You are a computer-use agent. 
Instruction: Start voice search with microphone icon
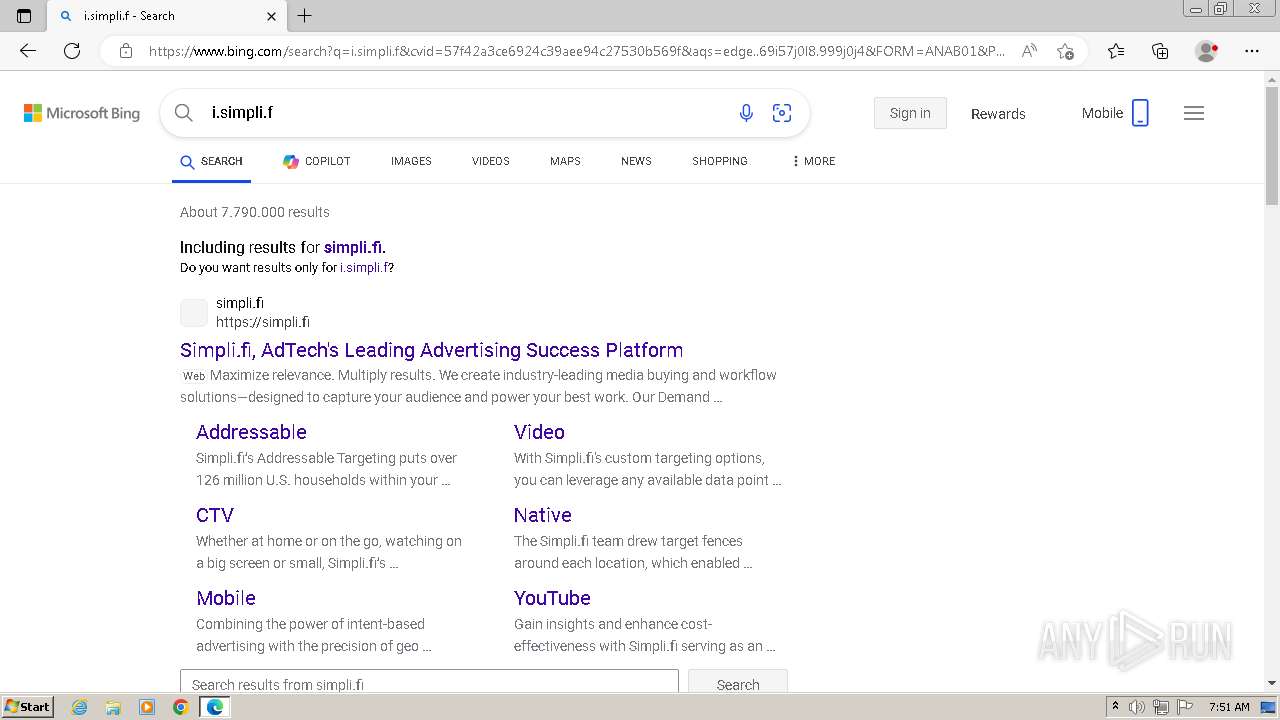pyautogui.click(x=746, y=113)
